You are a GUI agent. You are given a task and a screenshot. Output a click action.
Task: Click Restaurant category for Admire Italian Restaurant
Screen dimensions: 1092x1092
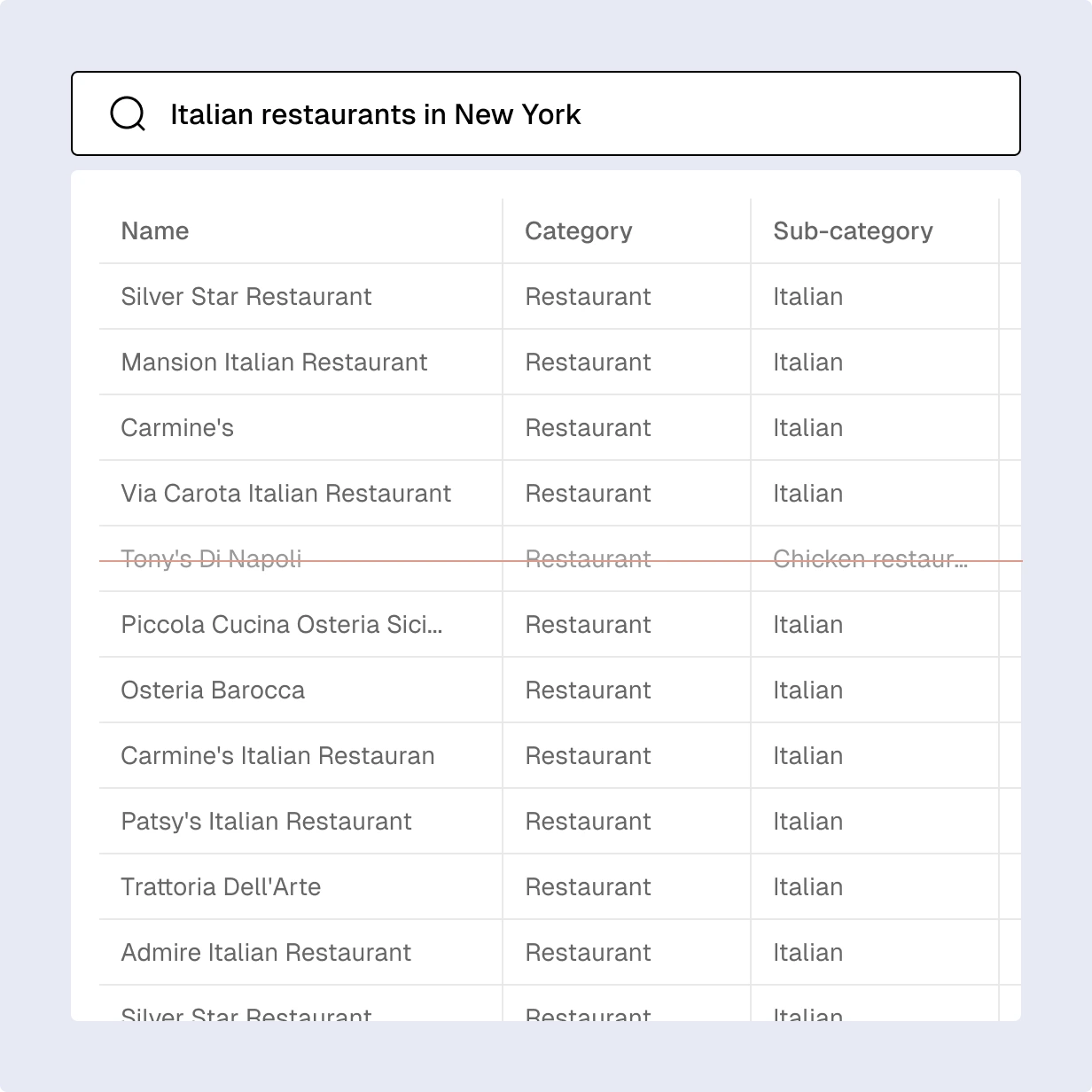(x=588, y=953)
